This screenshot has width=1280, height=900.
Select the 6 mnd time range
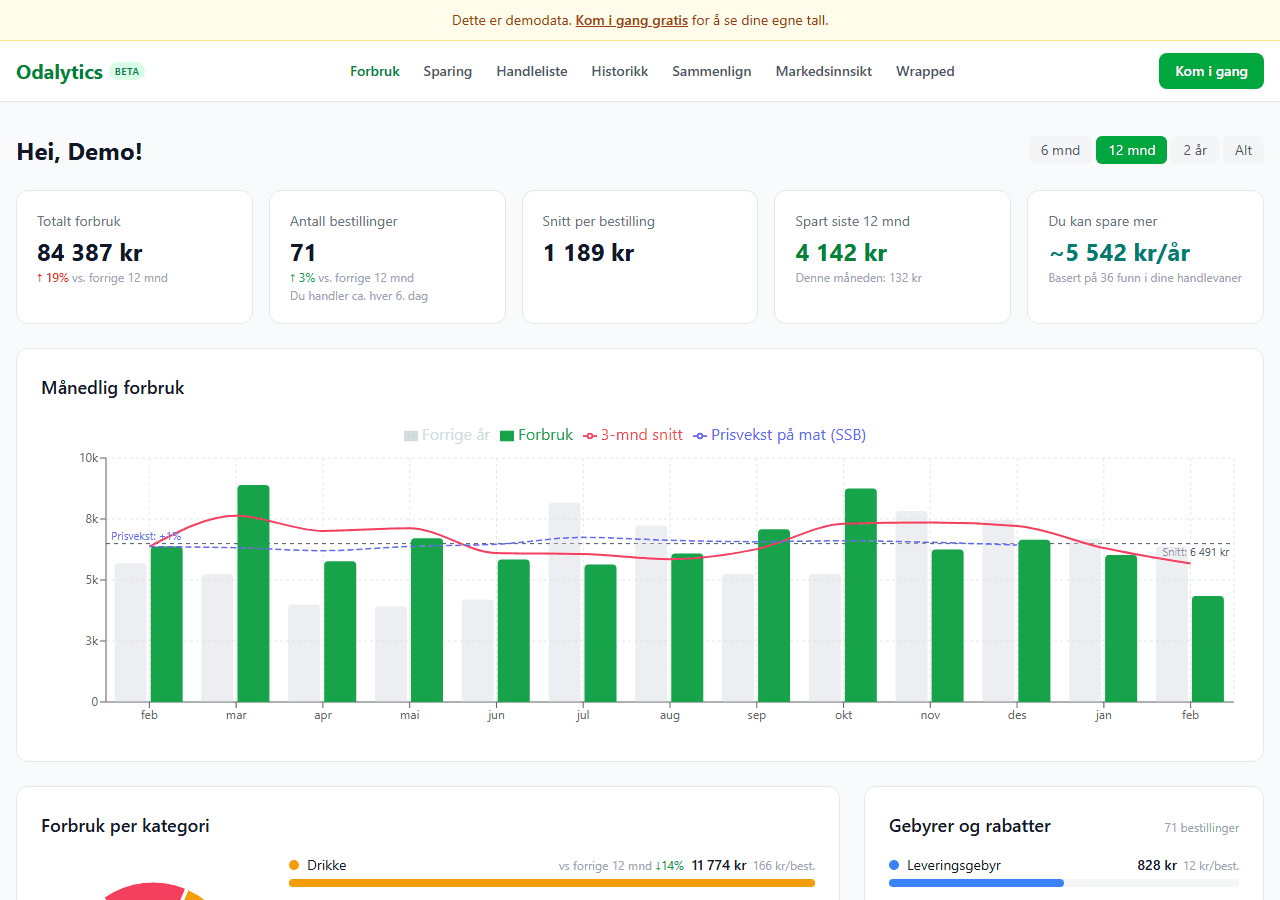[1060, 150]
